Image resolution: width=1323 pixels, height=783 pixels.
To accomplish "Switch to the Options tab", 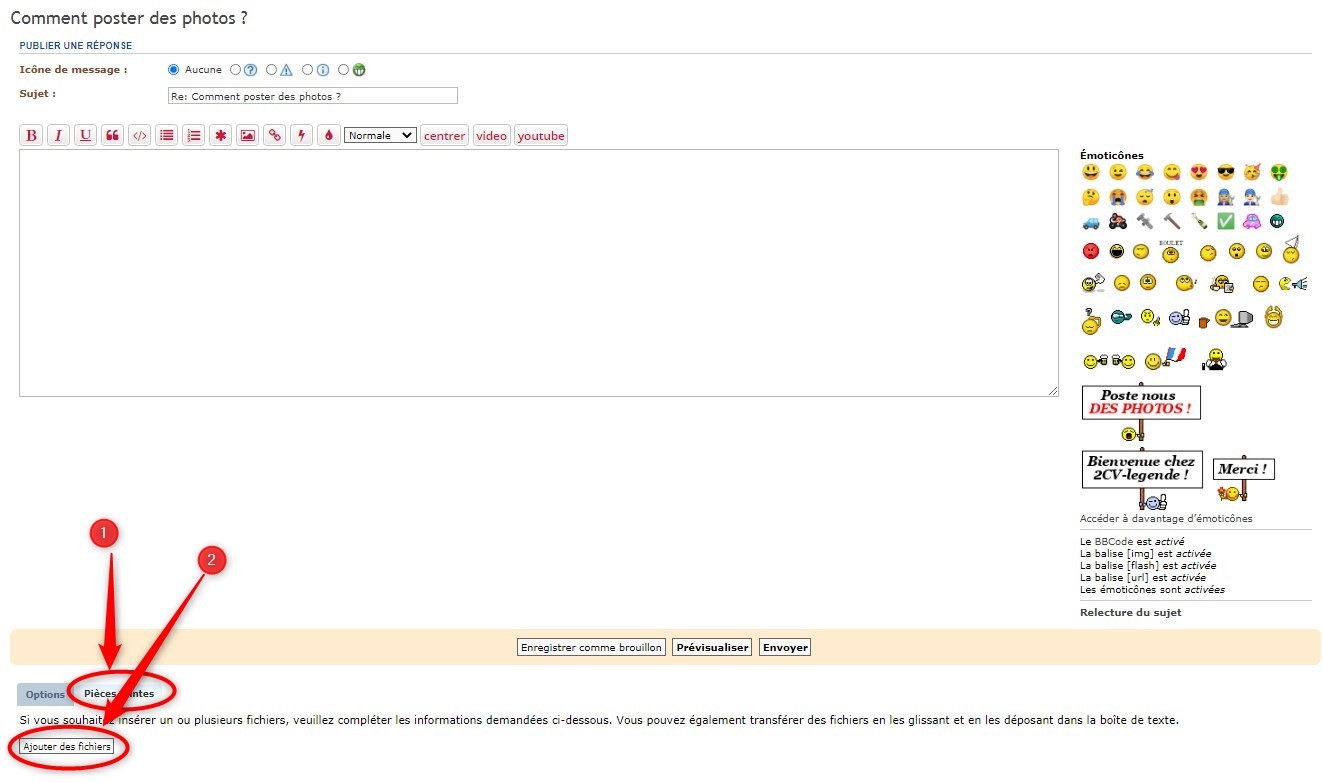I will click(x=45, y=695).
